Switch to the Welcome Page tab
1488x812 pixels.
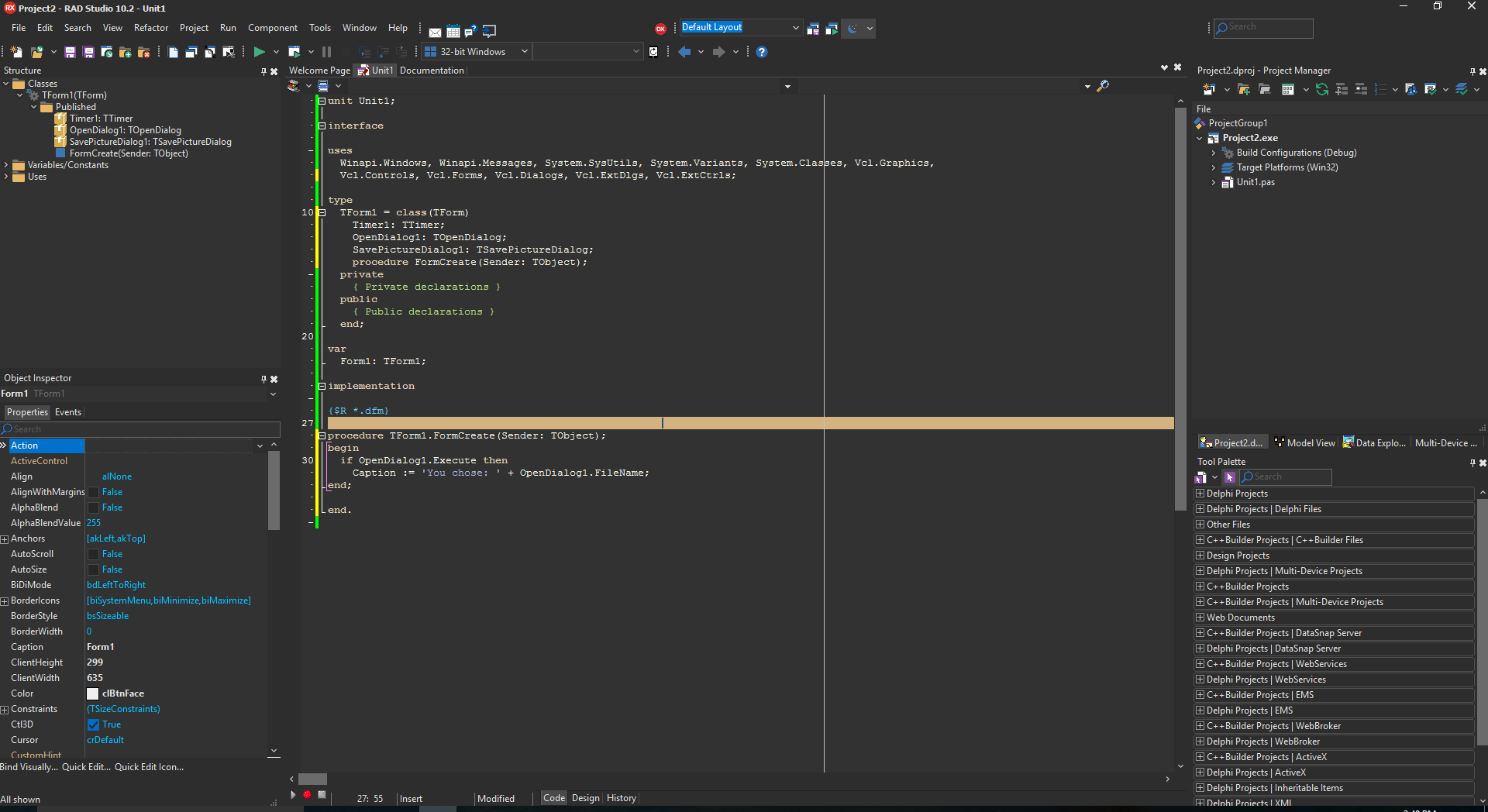(x=319, y=71)
